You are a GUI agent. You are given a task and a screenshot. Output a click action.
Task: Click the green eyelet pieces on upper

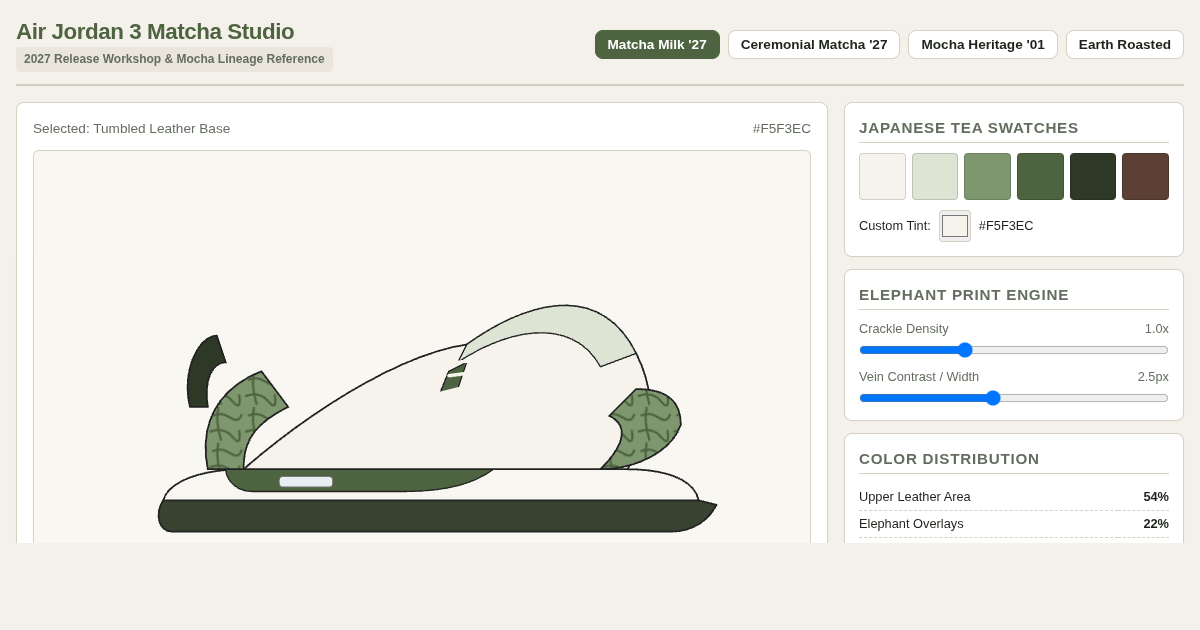[454, 377]
